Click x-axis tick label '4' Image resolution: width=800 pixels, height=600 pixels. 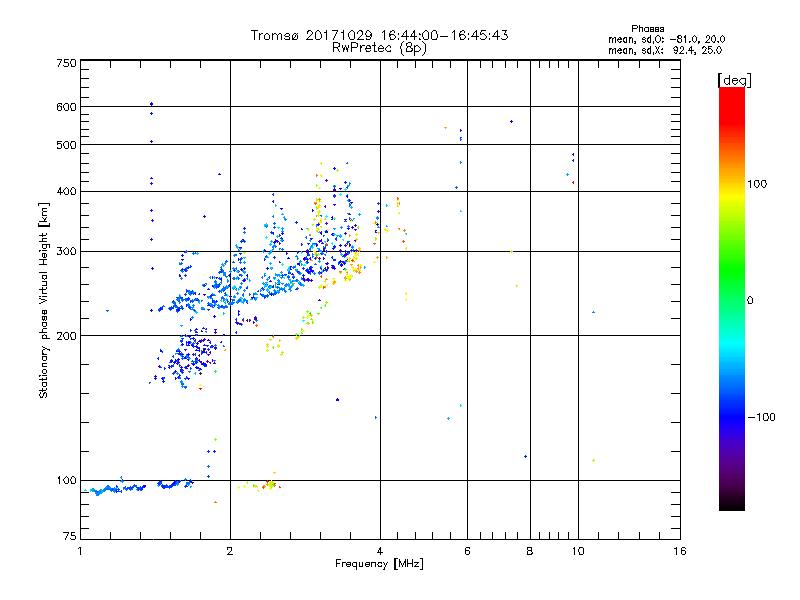pos(380,551)
